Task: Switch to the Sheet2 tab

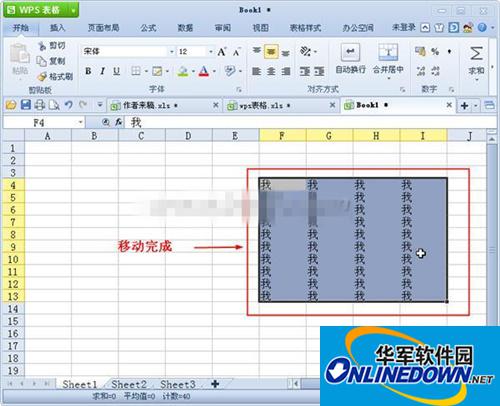Action: pyautogui.click(x=129, y=385)
